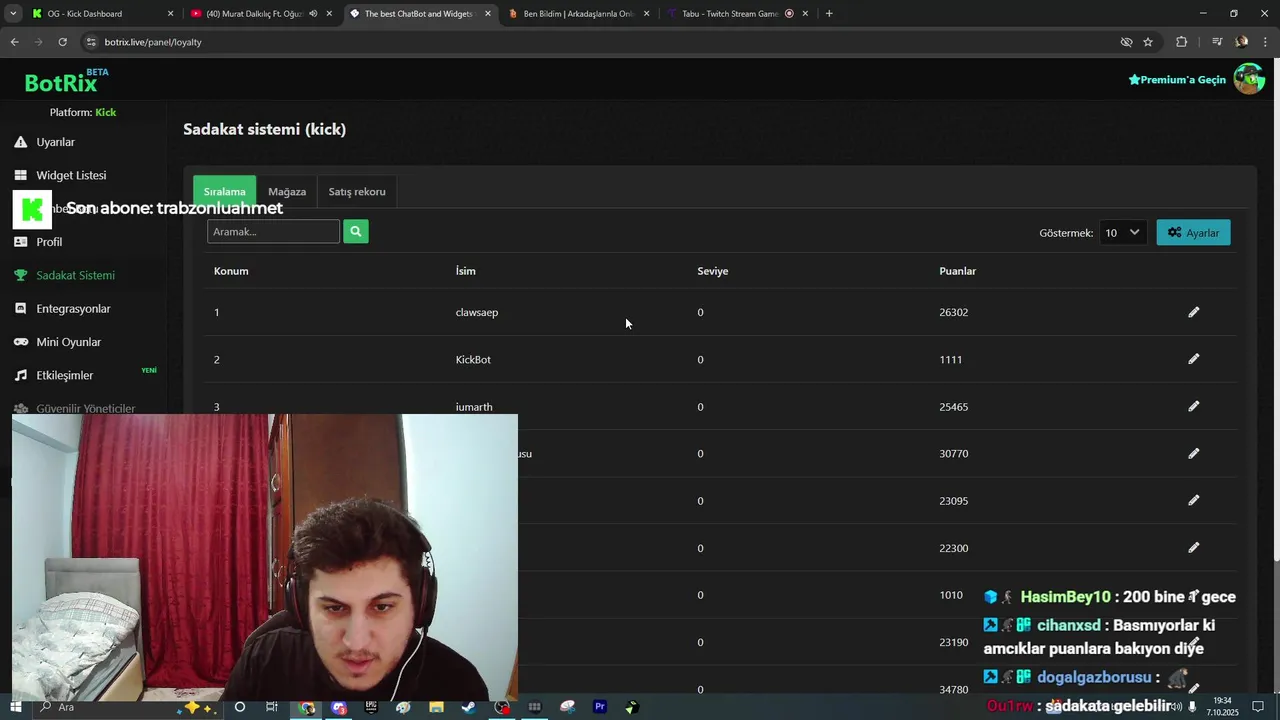Sort by Konum column header

point(231,271)
